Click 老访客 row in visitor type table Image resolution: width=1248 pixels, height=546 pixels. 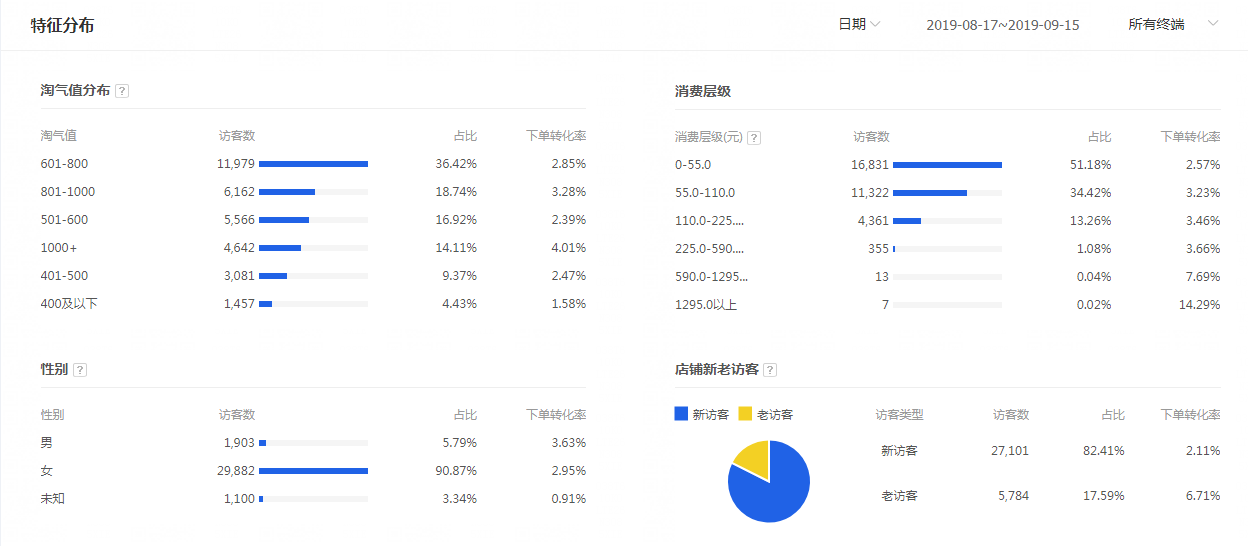(x=1047, y=495)
